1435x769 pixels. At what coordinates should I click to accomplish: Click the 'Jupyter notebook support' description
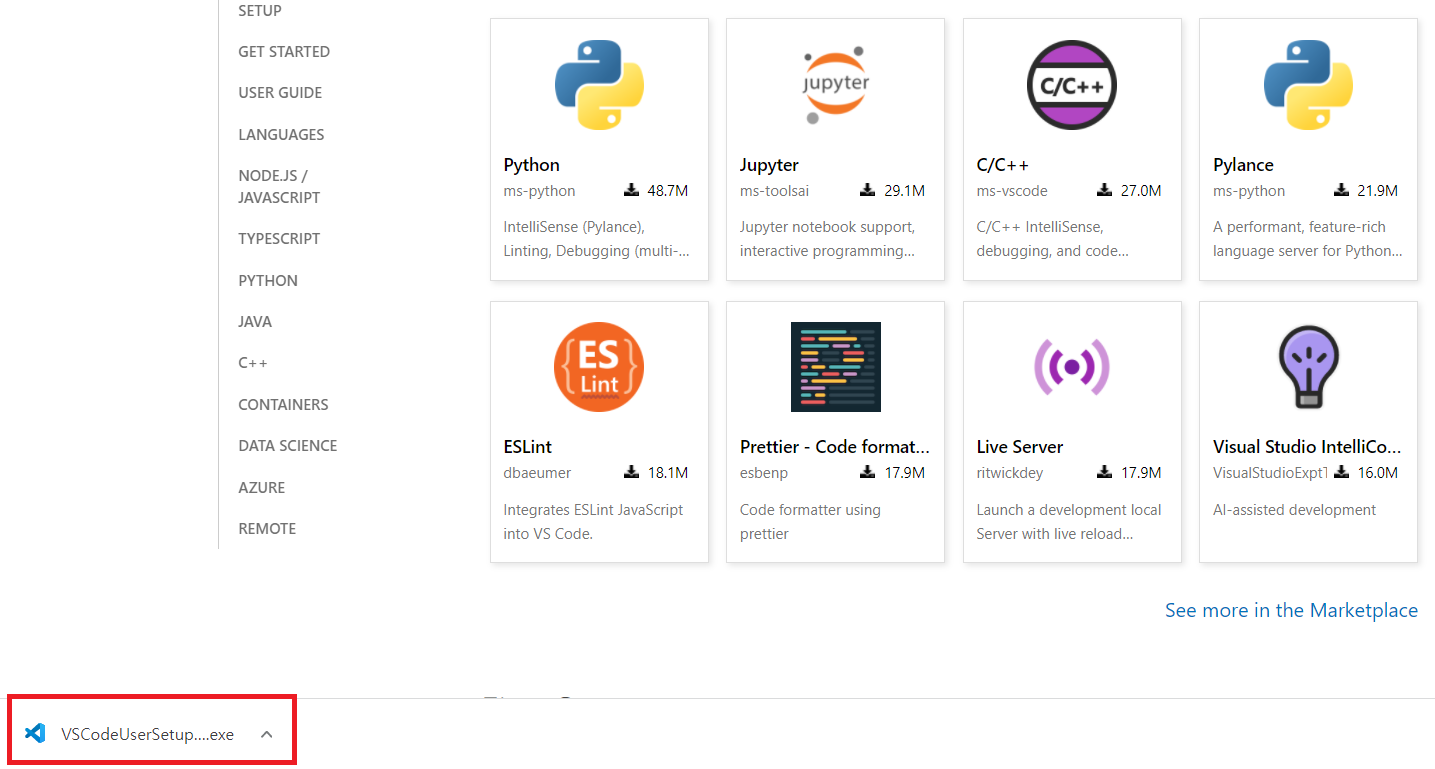pyautogui.click(x=827, y=239)
